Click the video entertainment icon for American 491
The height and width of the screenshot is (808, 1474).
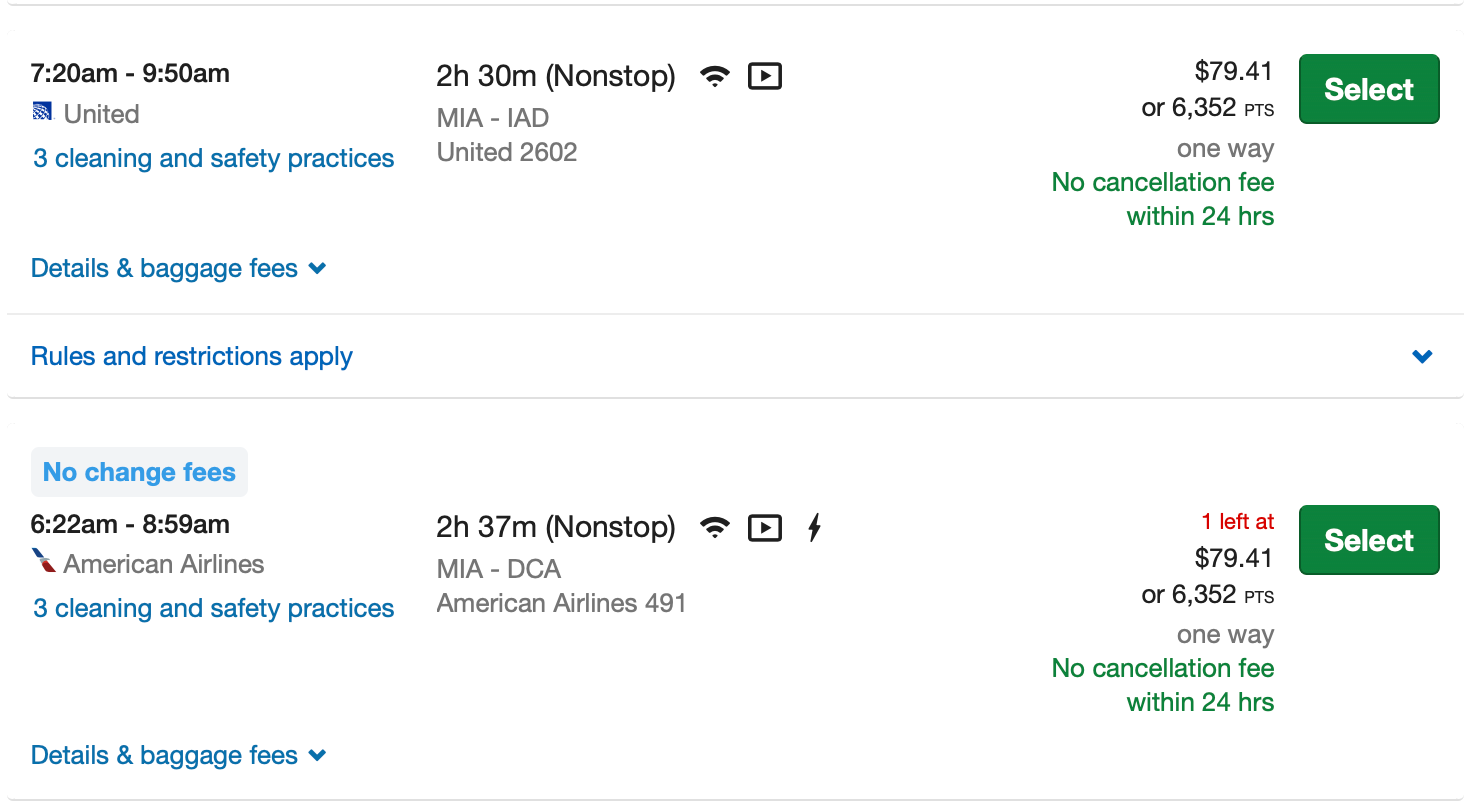click(x=765, y=527)
